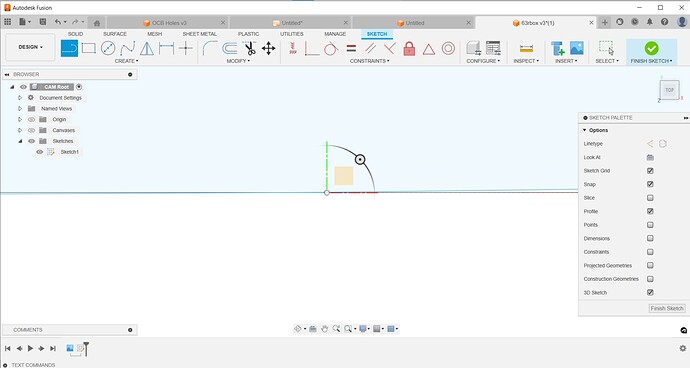Switch to the SOLID tab
This screenshot has height=368, width=690.
75,34
